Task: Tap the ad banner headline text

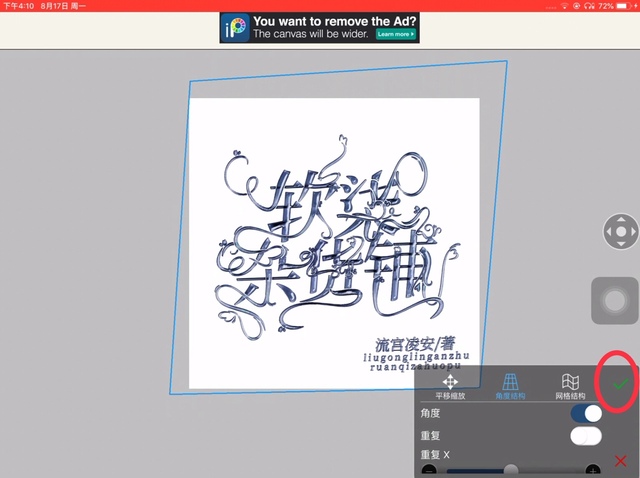Action: coord(334,20)
